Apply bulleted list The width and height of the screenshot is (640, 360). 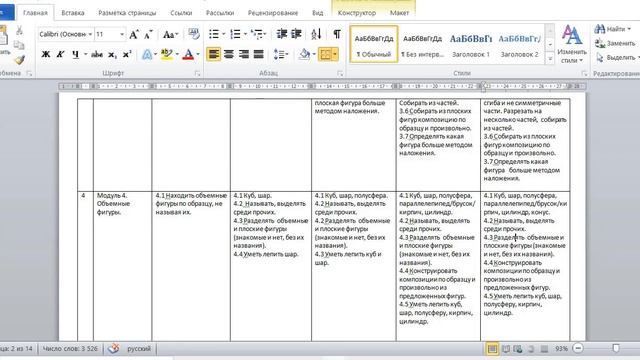click(214, 34)
